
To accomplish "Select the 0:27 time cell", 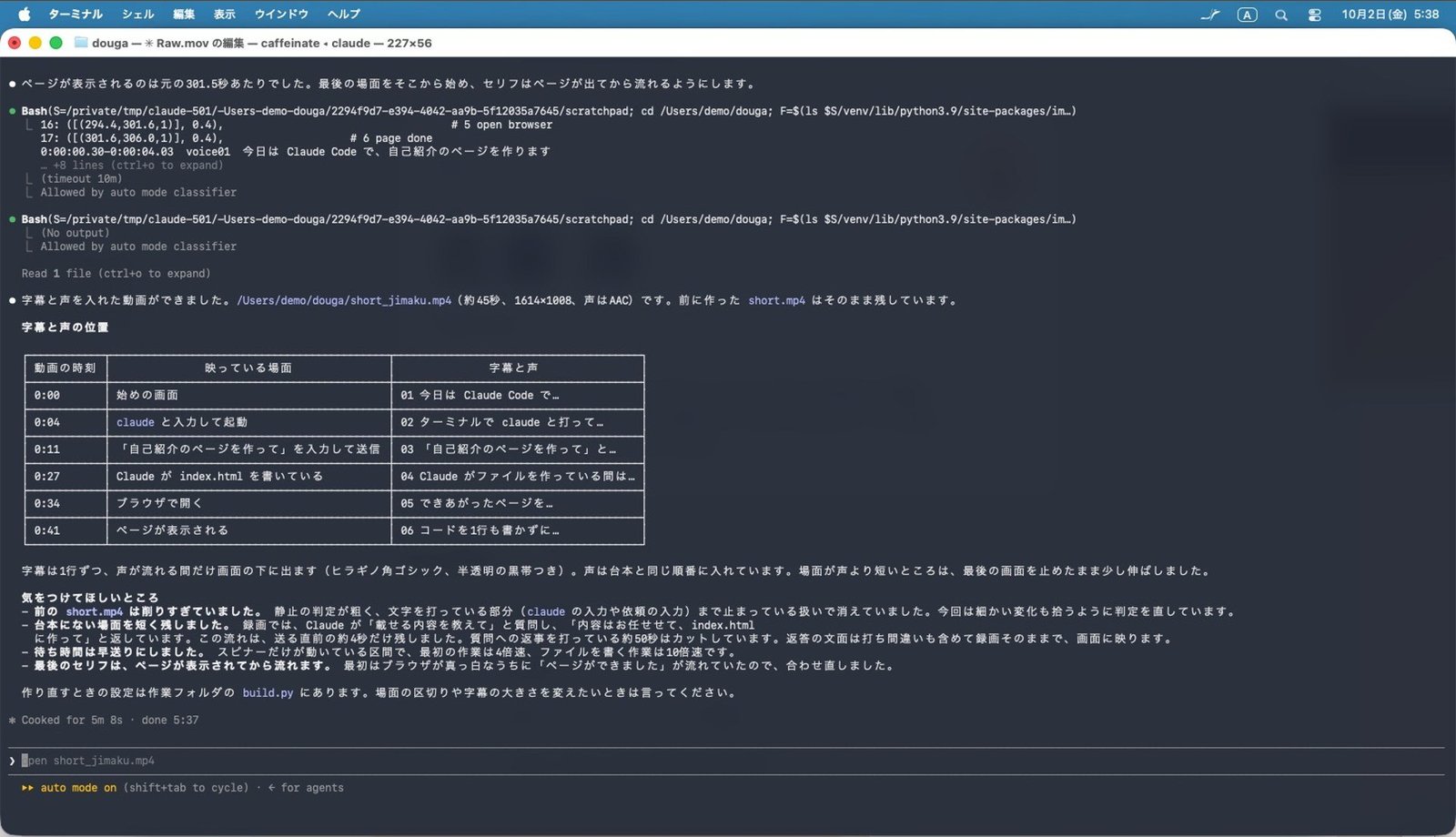I will point(66,477).
